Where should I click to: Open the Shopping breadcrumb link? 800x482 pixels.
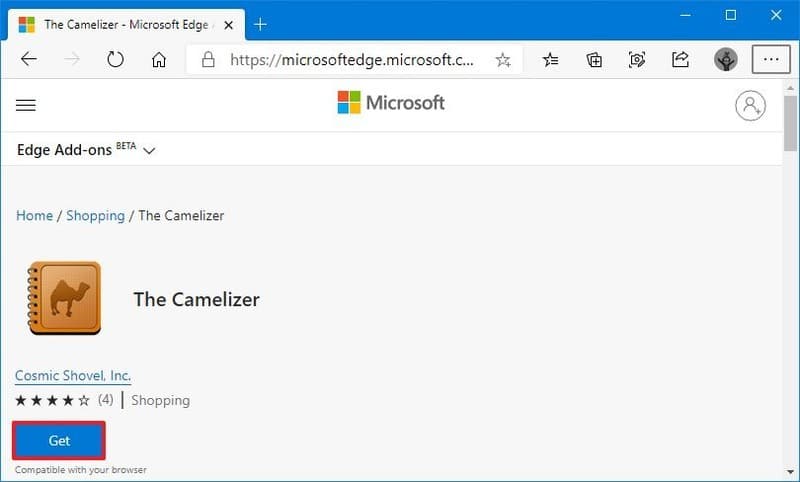95,216
